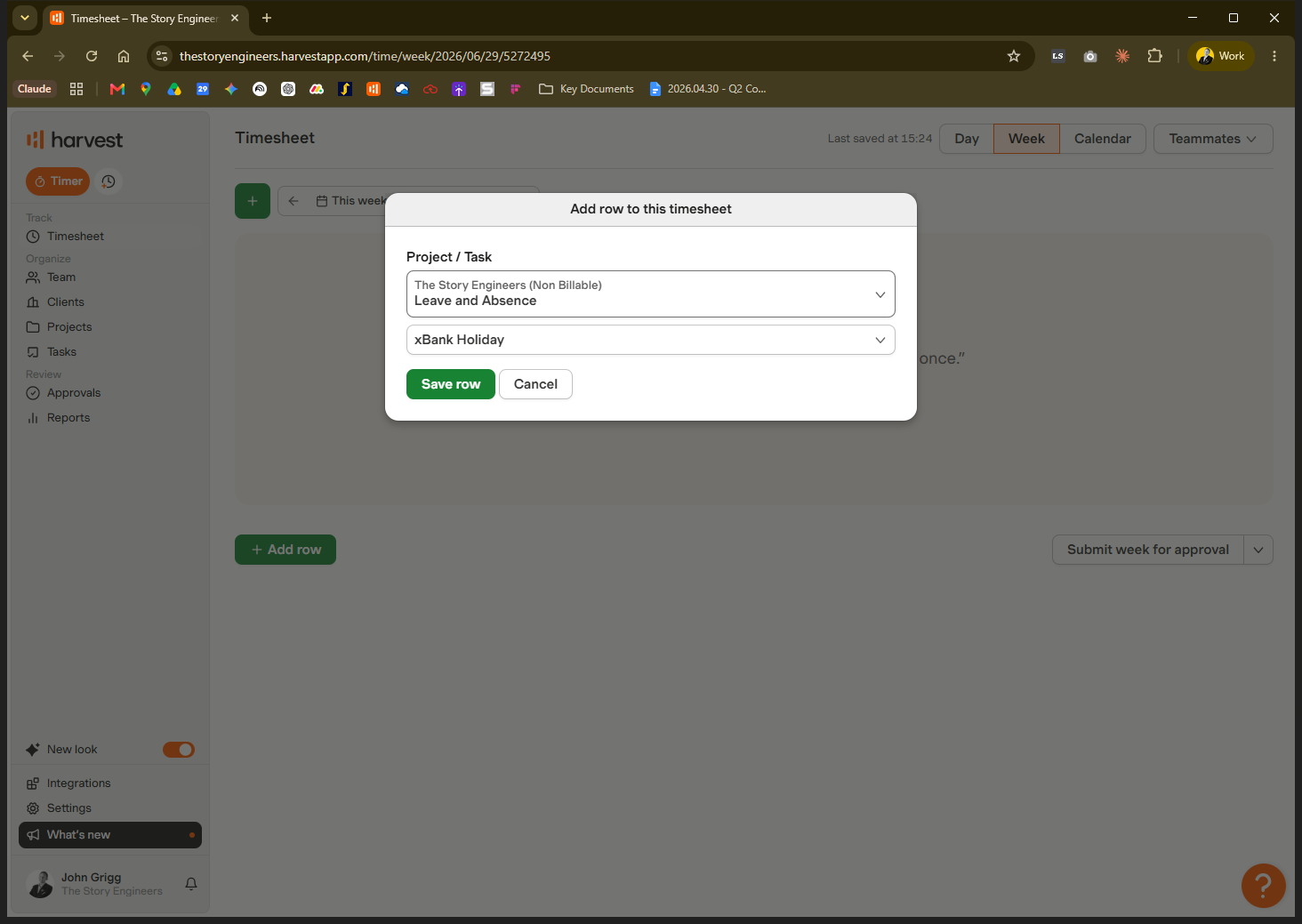The image size is (1302, 924).
Task: Open the Teammates dropdown
Action: 1213,139
